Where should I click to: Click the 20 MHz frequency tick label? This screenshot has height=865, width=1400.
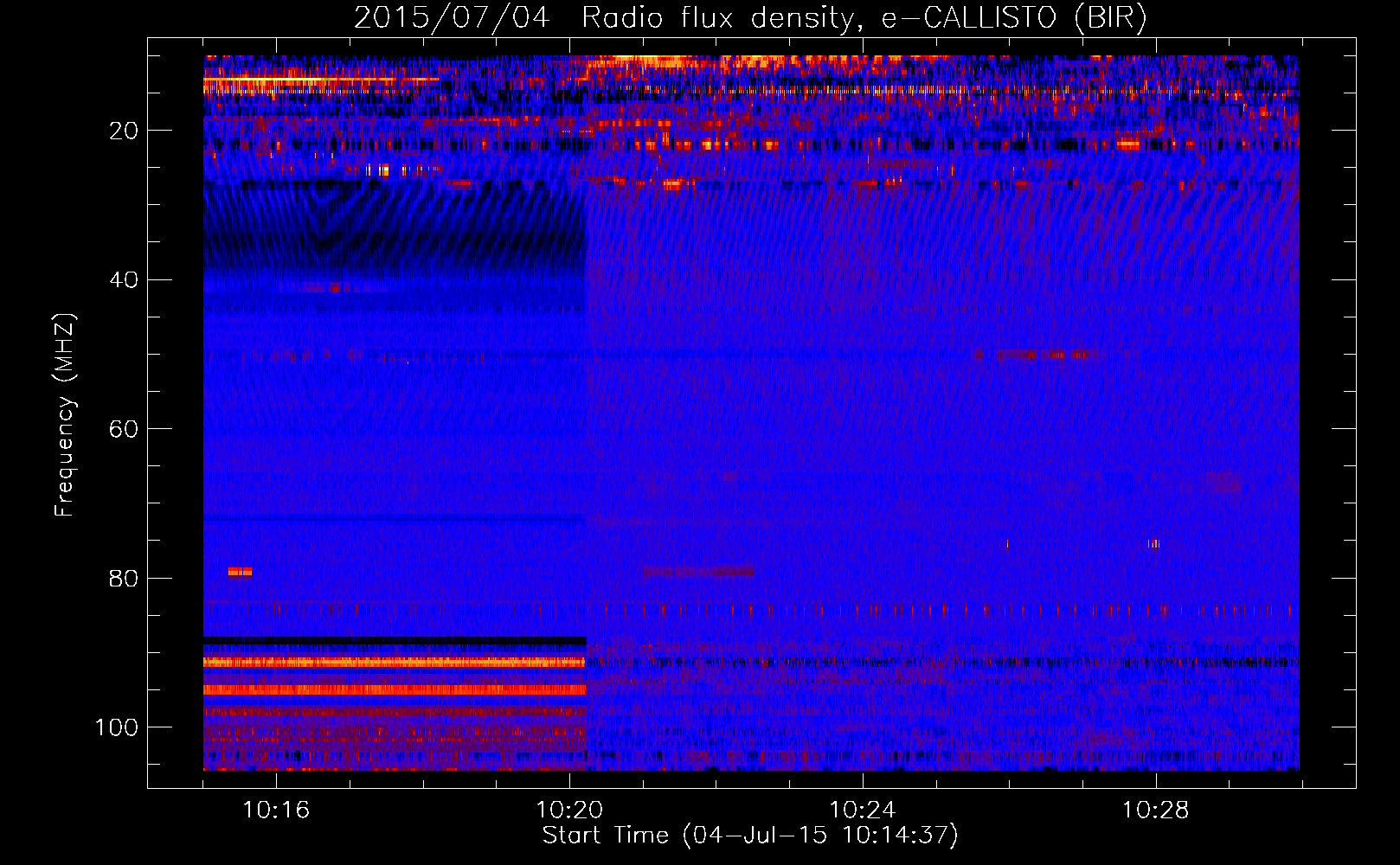tap(124, 131)
